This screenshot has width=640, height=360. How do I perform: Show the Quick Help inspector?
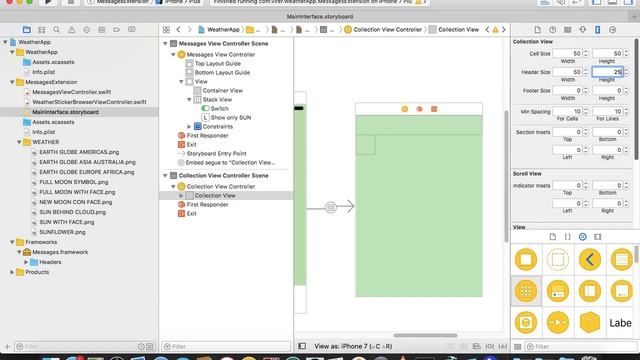click(x=553, y=30)
